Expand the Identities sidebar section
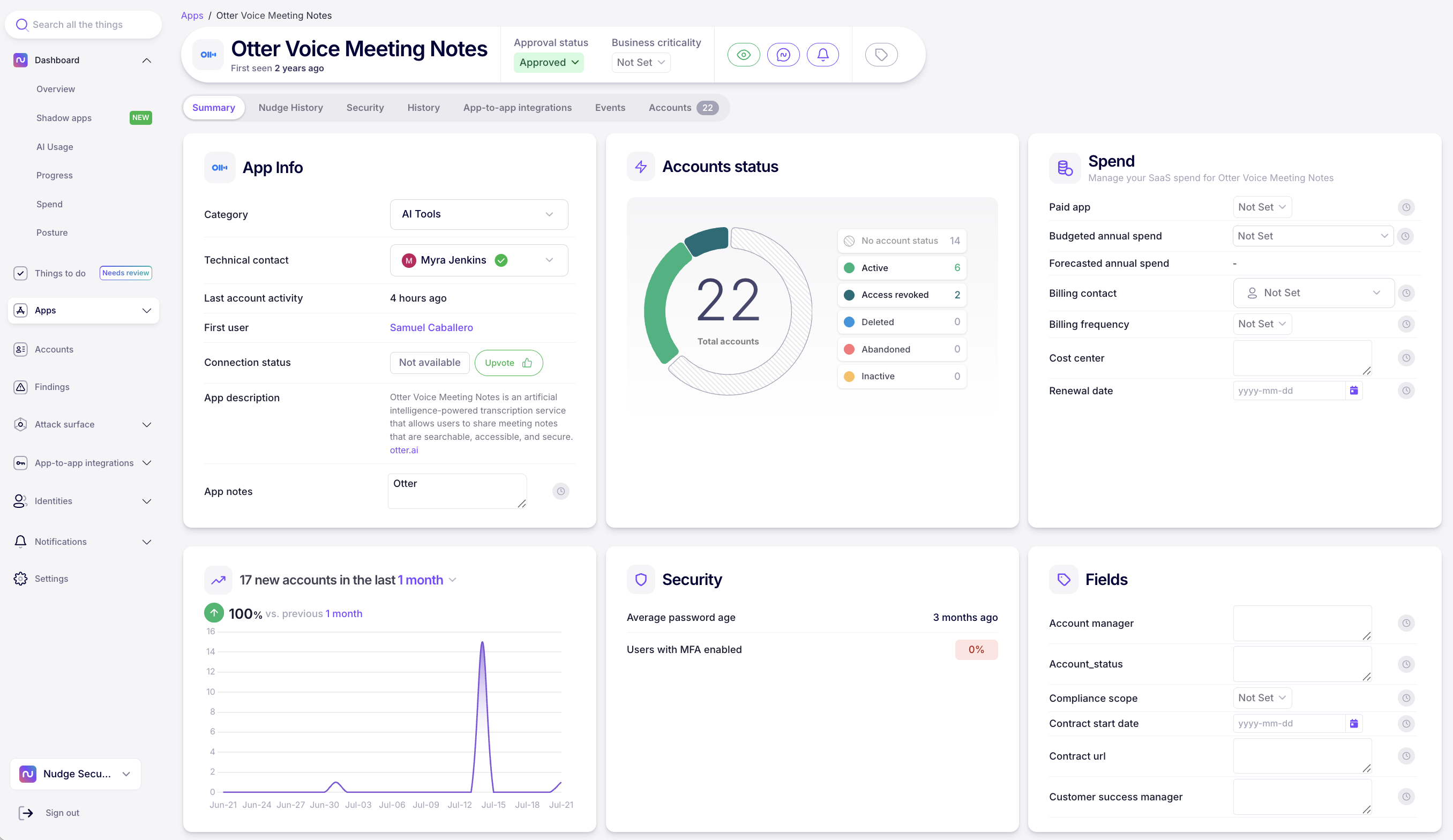The width and height of the screenshot is (1453, 840). (x=146, y=501)
